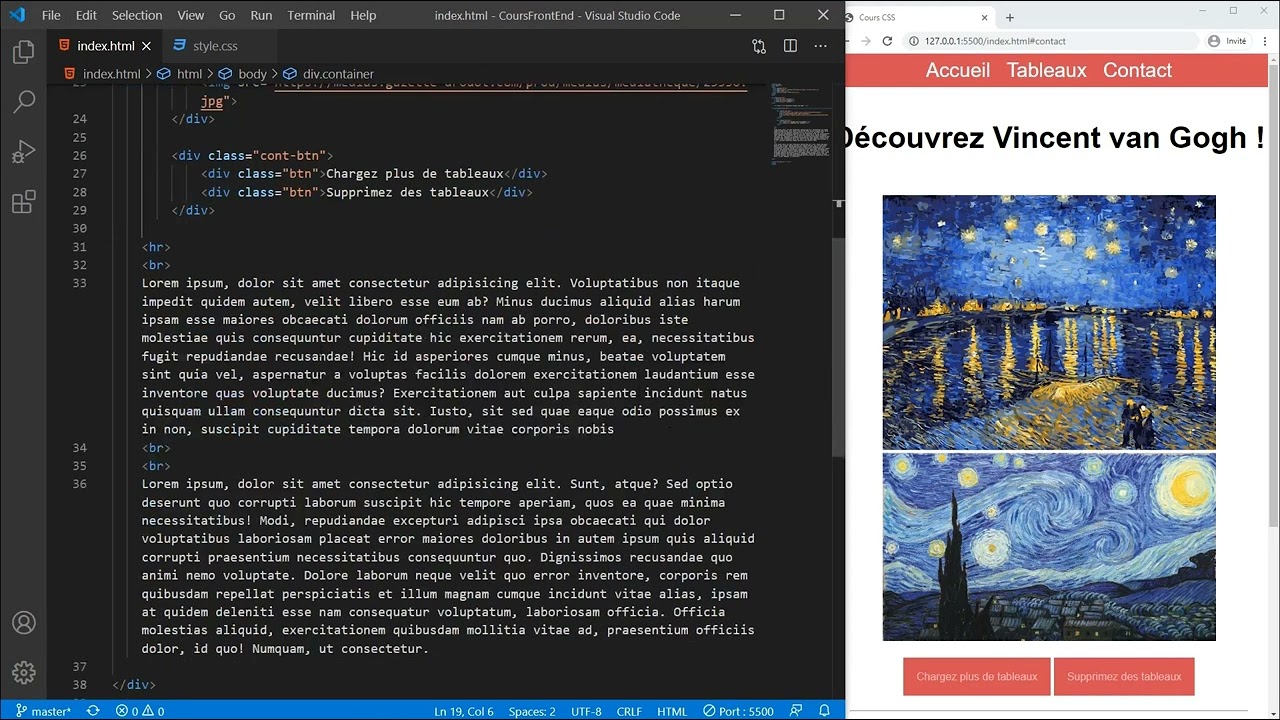Viewport: 1280px width, 720px height.
Task: Click the Port : 5500 Live Server indicator
Action: point(738,711)
